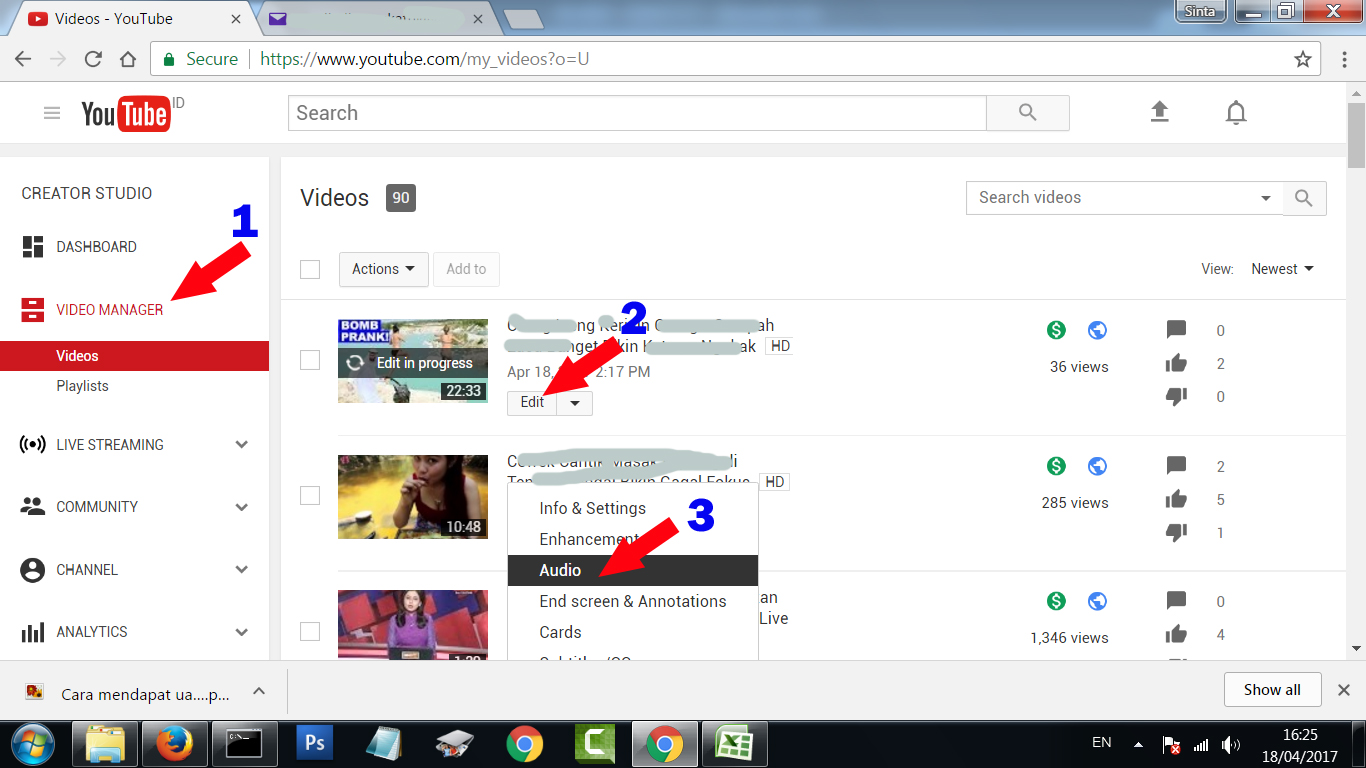Click the YouTube Search input field
Image resolution: width=1366 pixels, height=768 pixels.
pos(637,113)
